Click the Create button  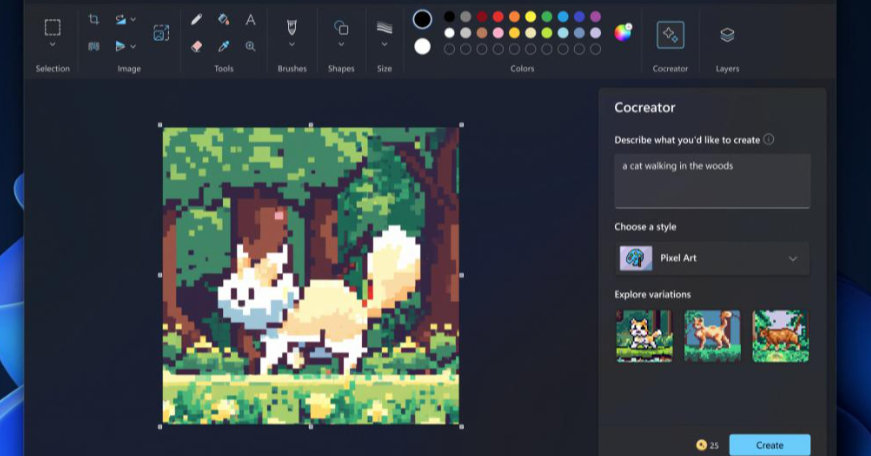769,445
